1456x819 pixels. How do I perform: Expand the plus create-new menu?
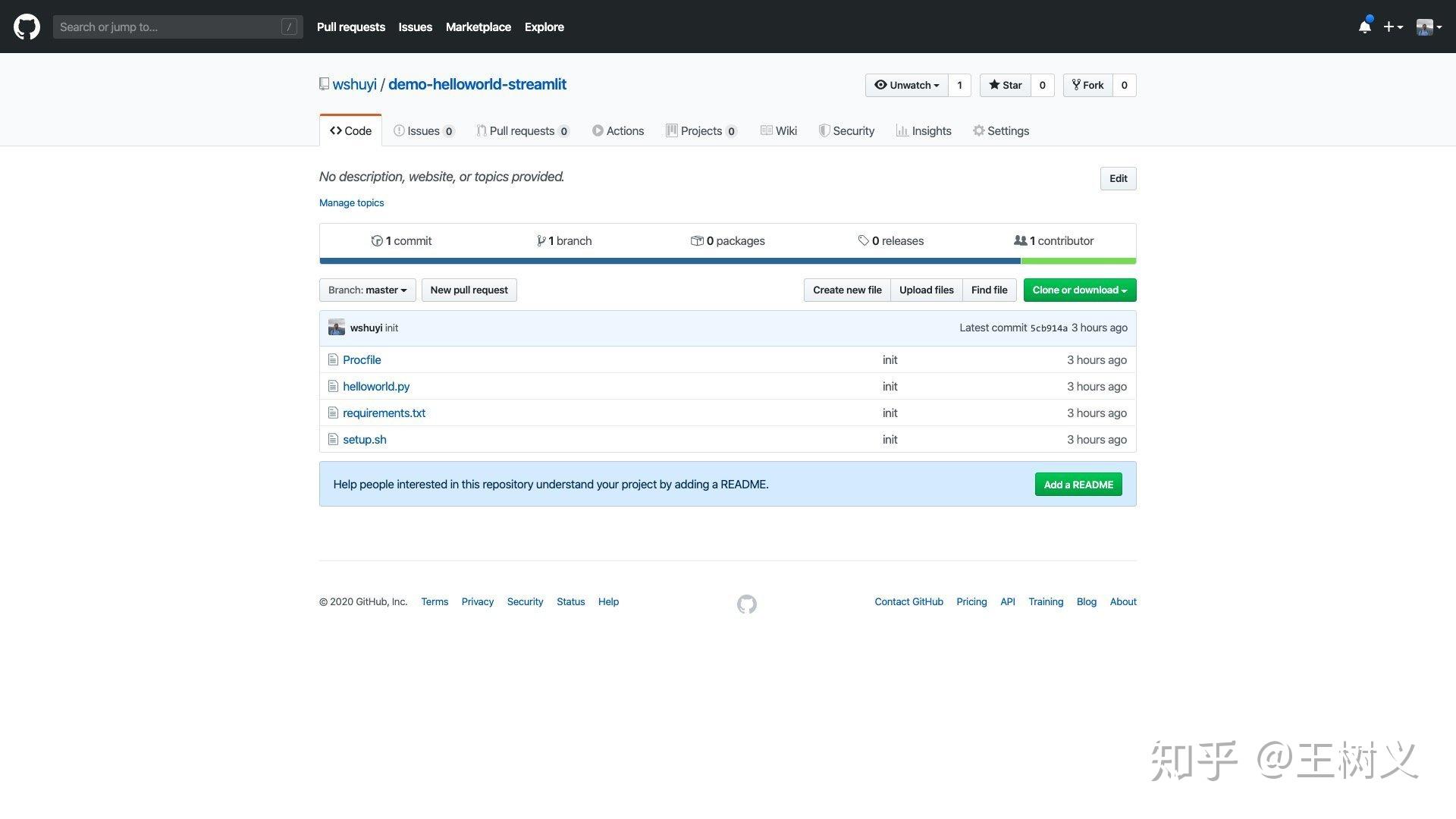click(x=1392, y=27)
